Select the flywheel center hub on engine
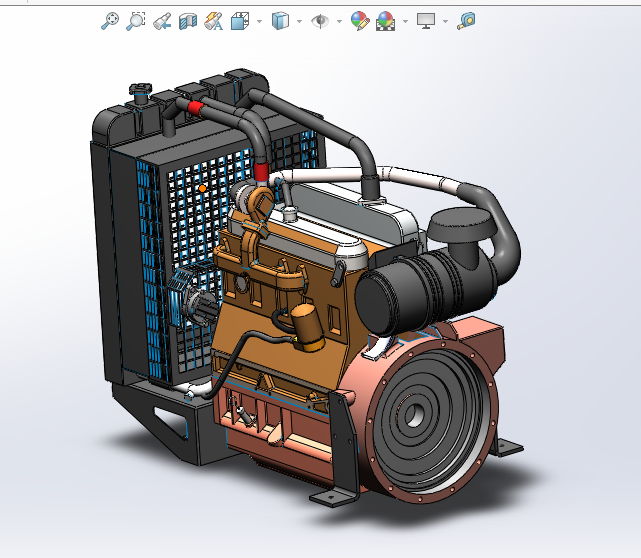The image size is (641, 558). click(x=416, y=414)
